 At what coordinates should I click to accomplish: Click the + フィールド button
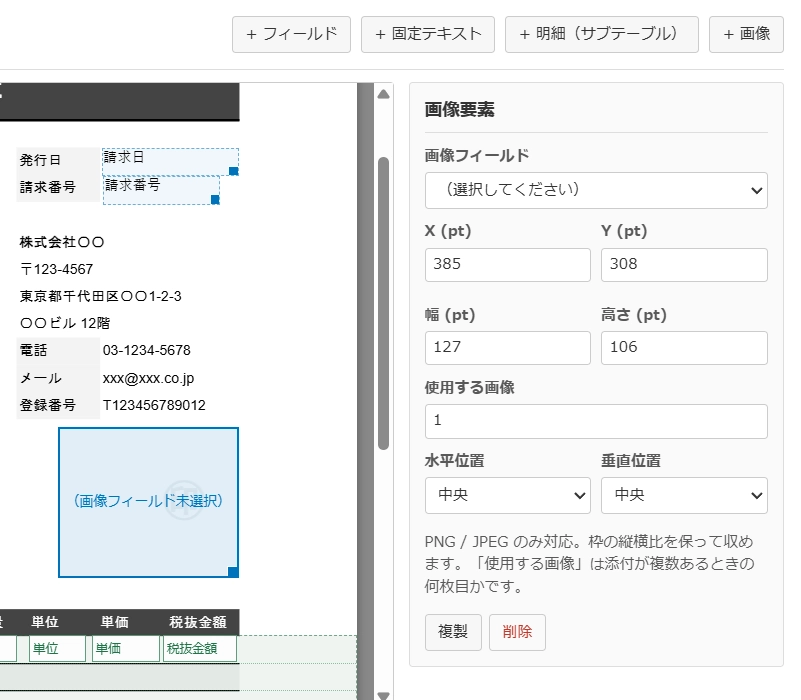click(x=291, y=34)
